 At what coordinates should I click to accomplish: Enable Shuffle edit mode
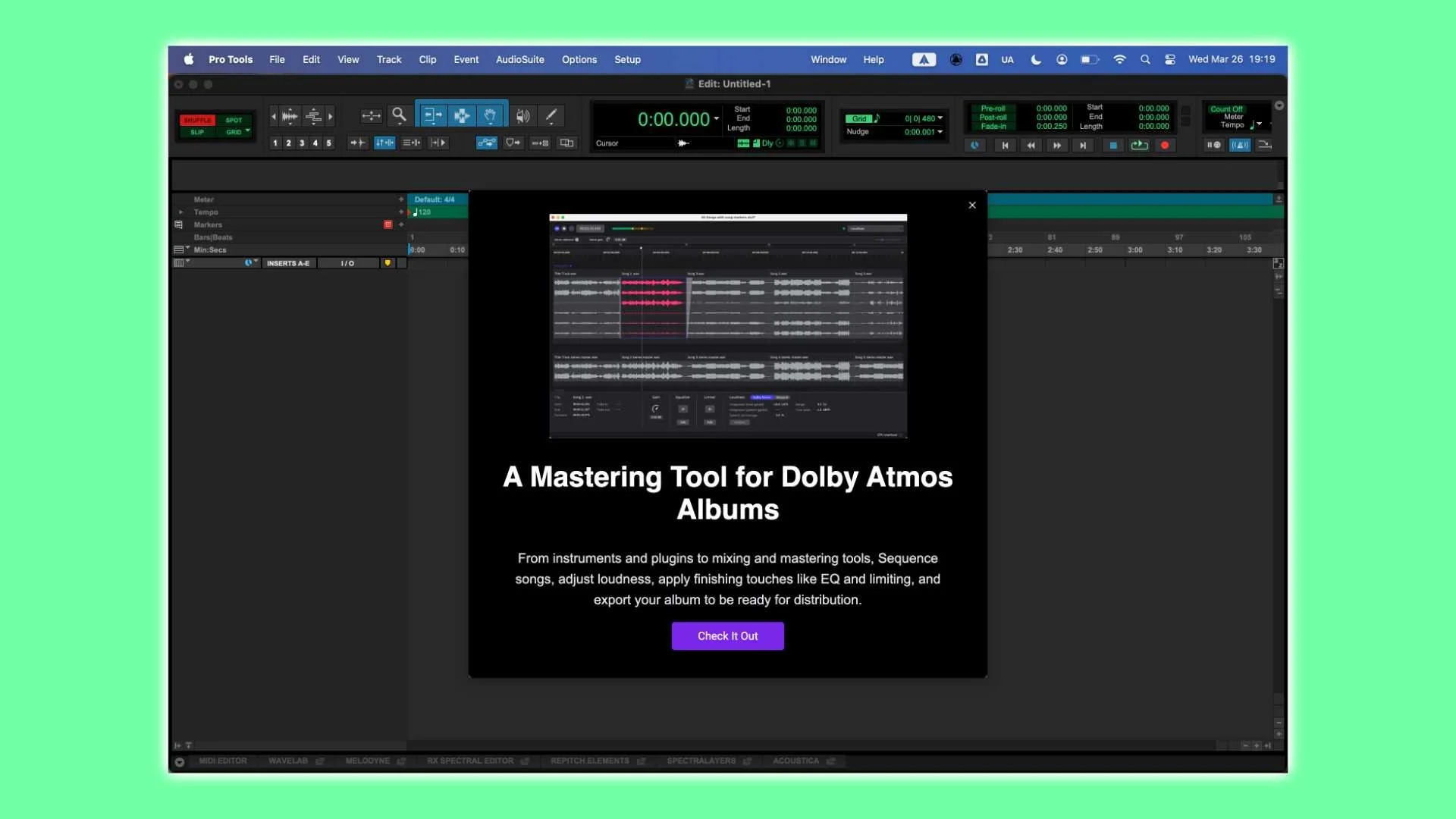tap(197, 120)
